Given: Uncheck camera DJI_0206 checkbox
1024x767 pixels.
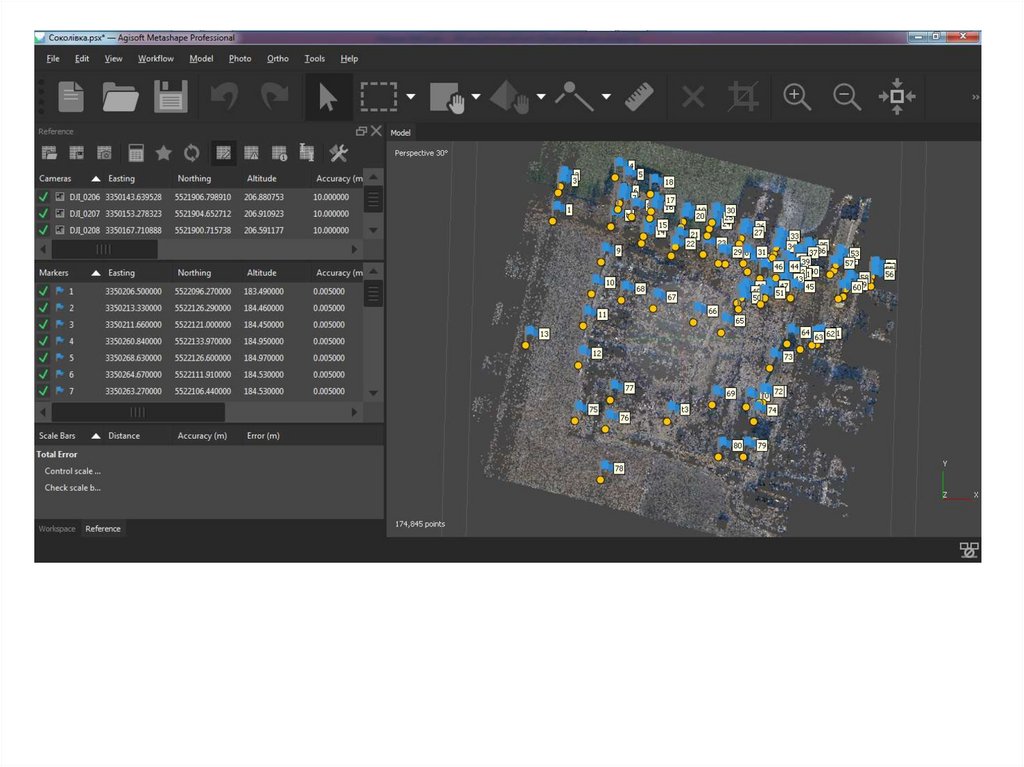Looking at the screenshot, I should (x=43, y=197).
